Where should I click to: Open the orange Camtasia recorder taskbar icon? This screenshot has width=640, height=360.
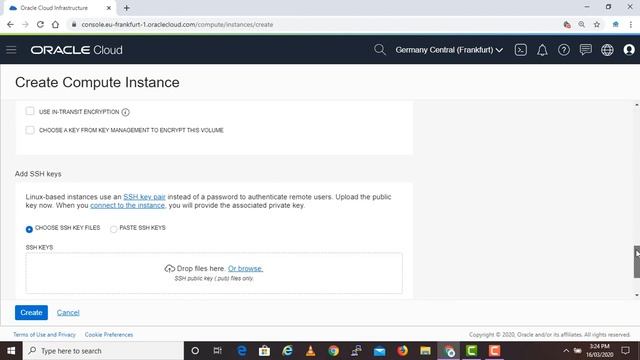click(494, 351)
